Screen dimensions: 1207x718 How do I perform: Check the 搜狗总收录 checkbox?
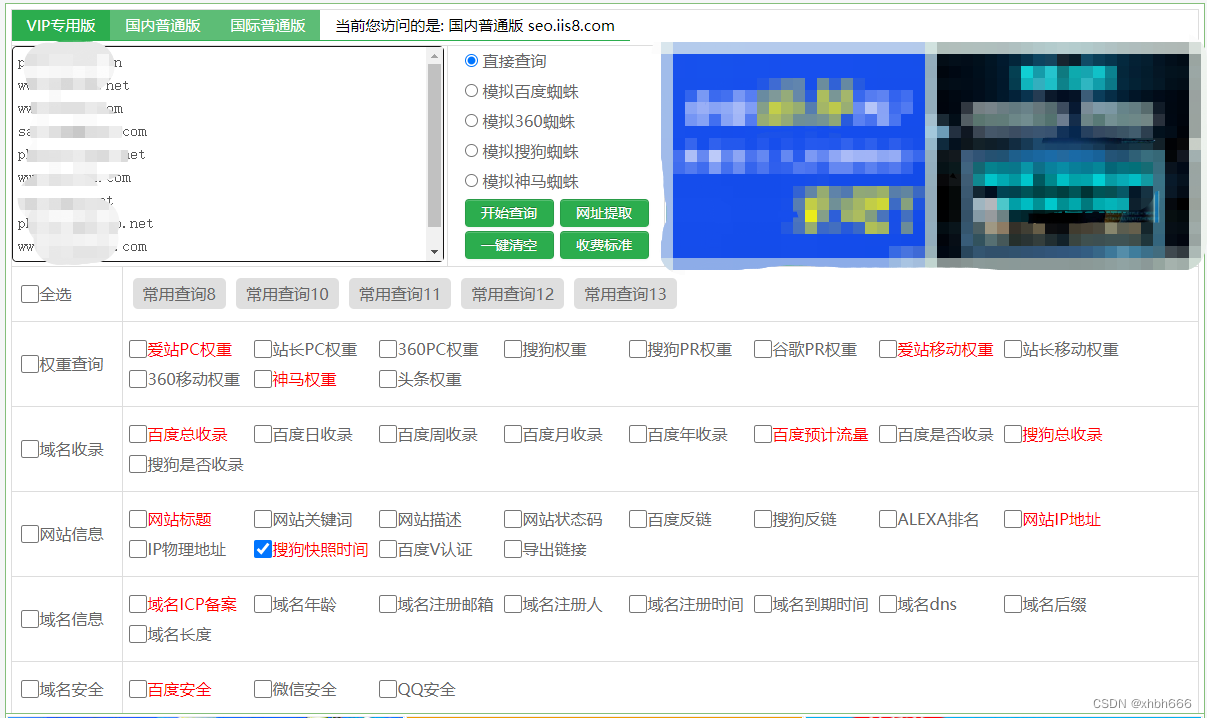(1013, 434)
